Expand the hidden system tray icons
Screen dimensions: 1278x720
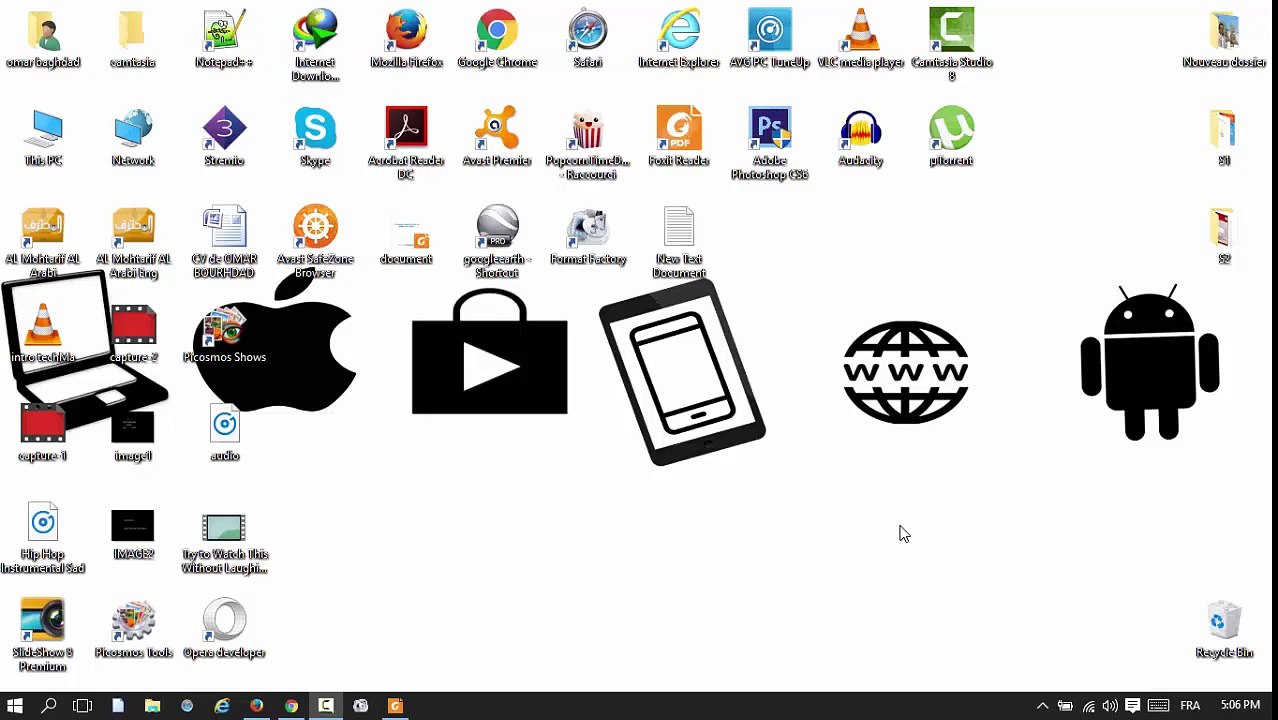coord(1042,706)
